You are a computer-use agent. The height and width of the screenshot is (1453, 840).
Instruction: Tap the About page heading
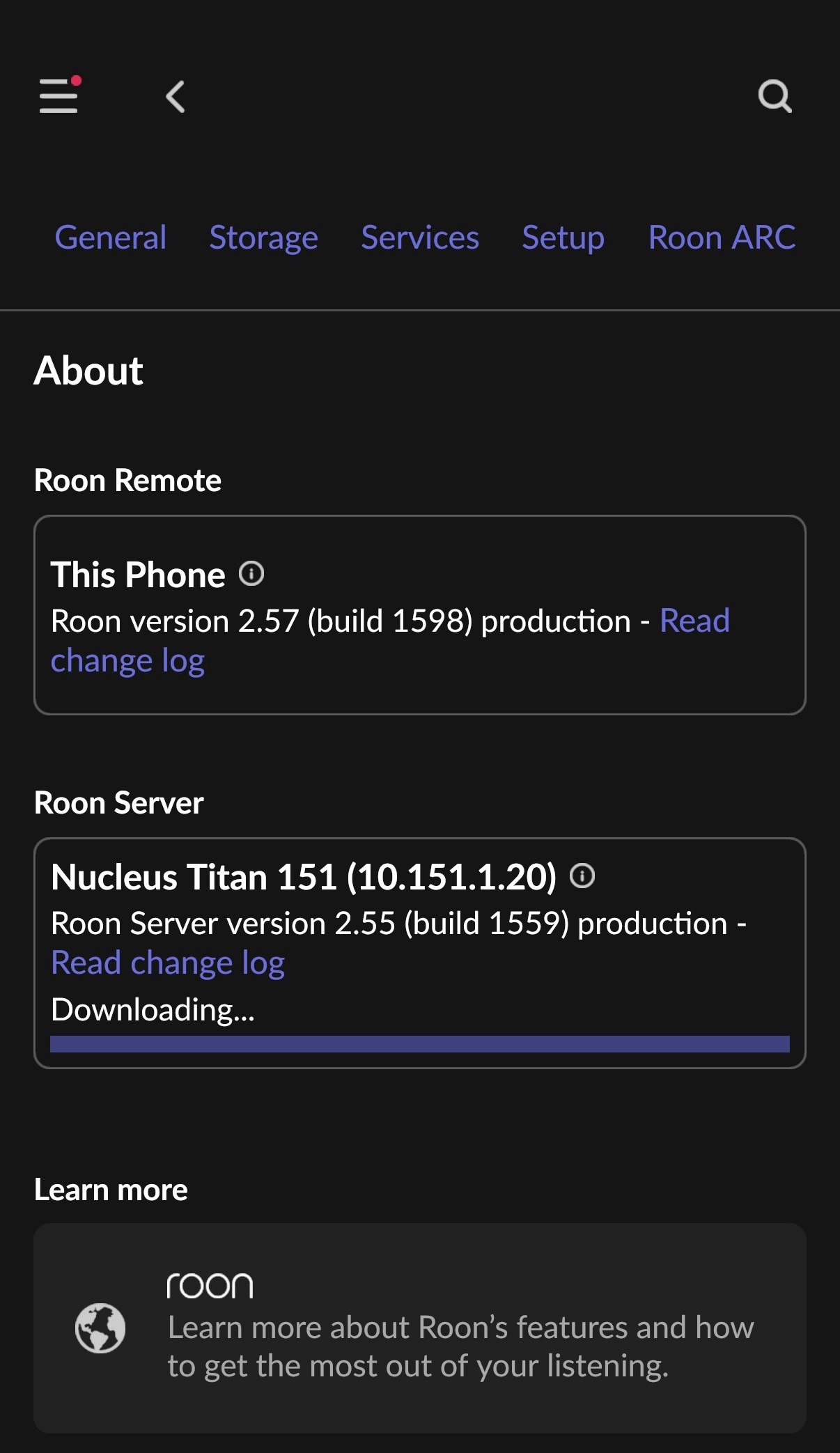pos(88,370)
